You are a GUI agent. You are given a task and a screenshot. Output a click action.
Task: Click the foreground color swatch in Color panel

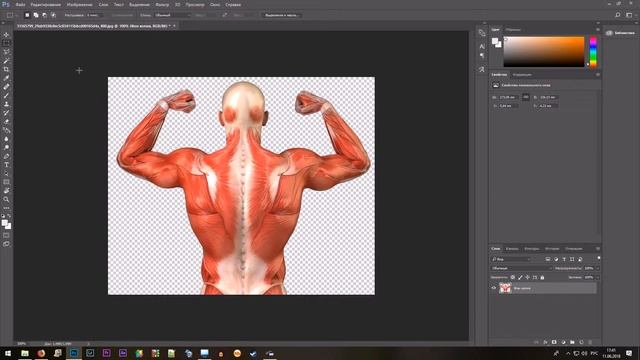pos(495,41)
